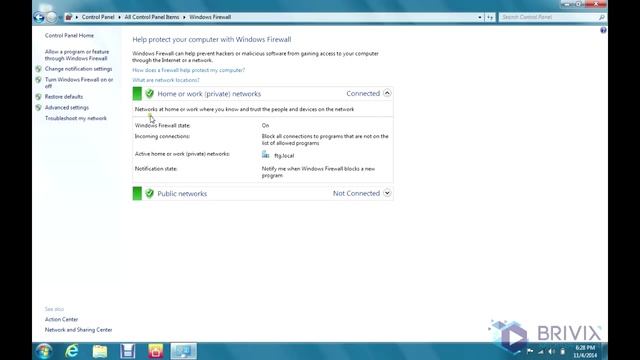Expand the arrow before the Control Panel breadcrumb
The image size is (640, 360).
click(77, 17)
